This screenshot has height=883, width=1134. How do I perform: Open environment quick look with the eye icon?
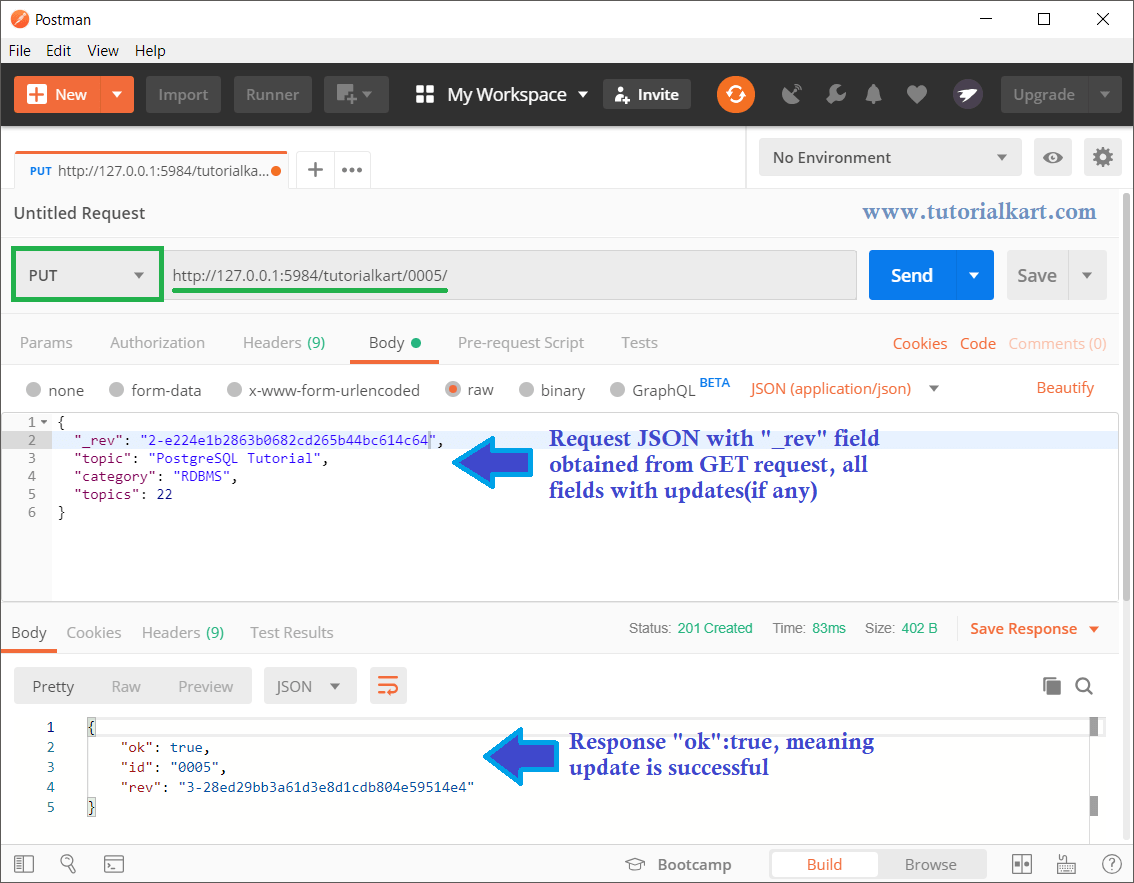1052,157
